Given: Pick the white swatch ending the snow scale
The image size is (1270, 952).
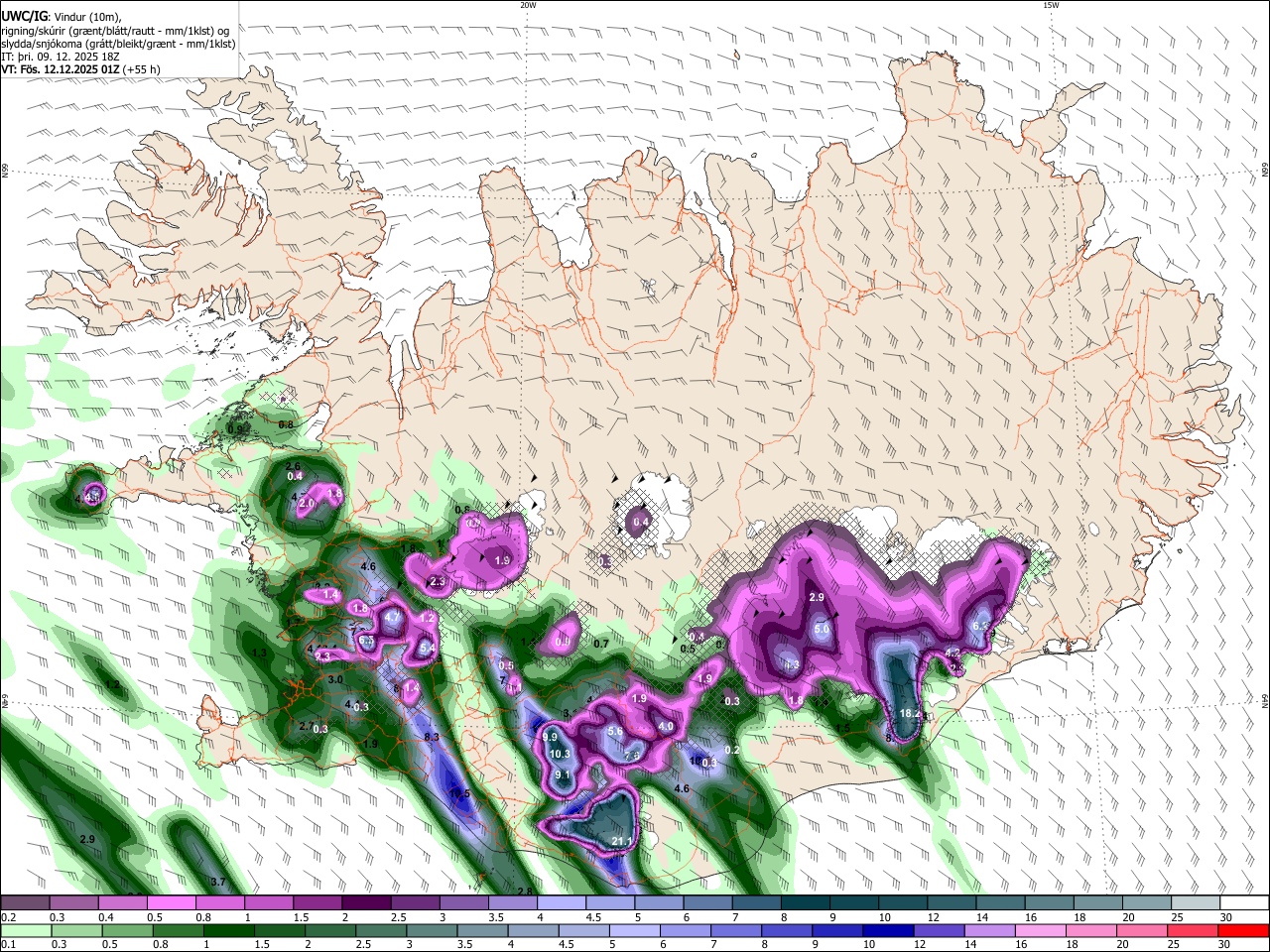Looking at the screenshot, I should pos(1243,903).
